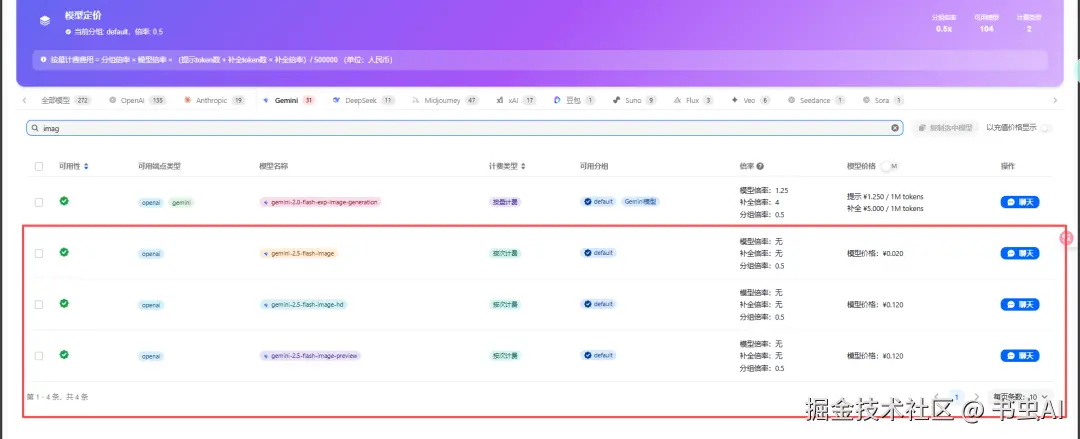Viewport: 1080px width, 439px height.
Task: Click the 复制选中模型 button
Action: [945, 128]
